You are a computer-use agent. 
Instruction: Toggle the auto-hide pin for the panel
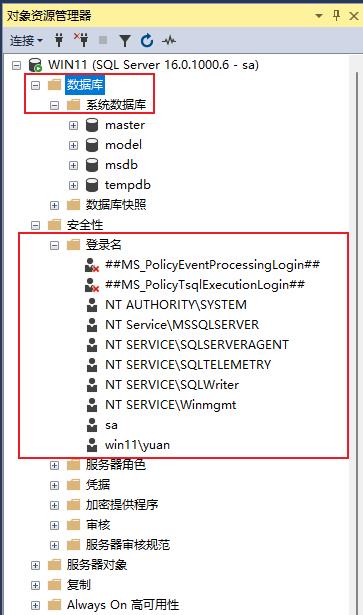(x=336, y=16)
